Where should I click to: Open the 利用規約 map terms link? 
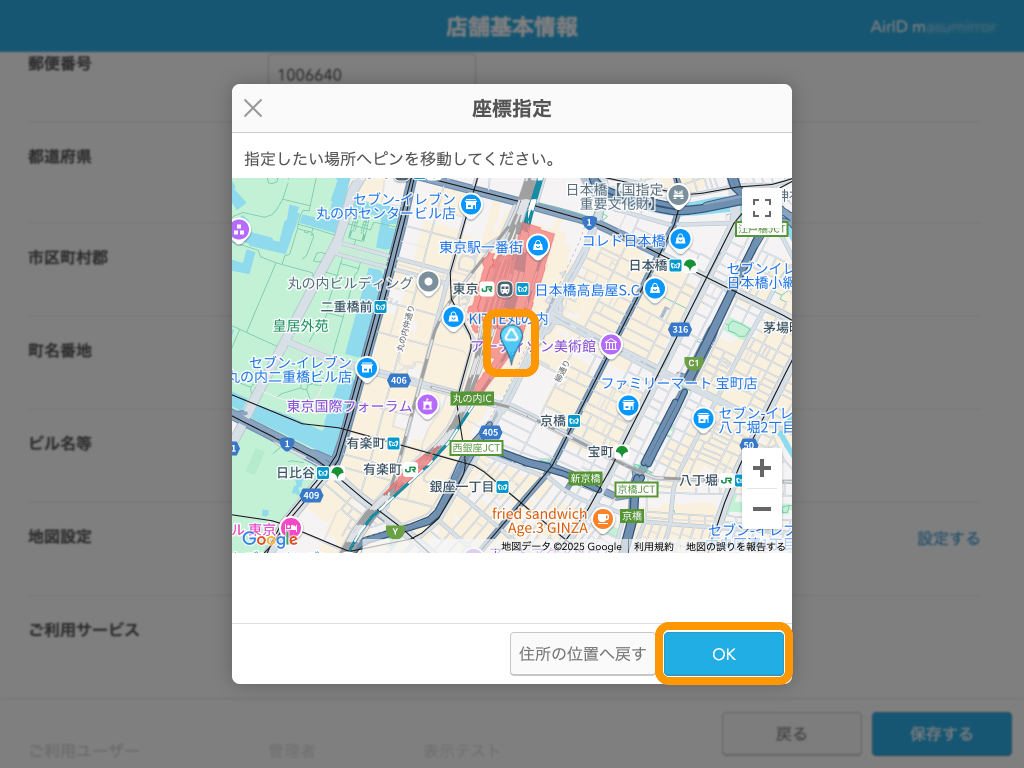[654, 547]
